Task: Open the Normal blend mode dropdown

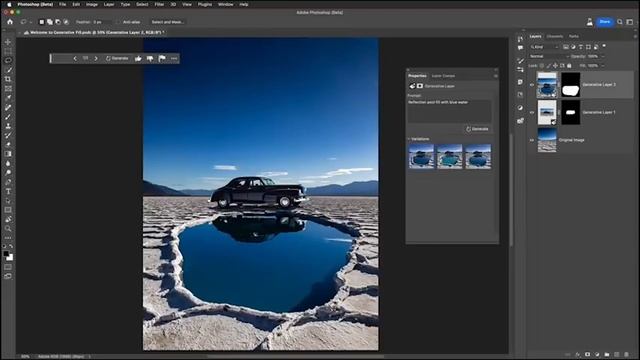Action: 549,56
